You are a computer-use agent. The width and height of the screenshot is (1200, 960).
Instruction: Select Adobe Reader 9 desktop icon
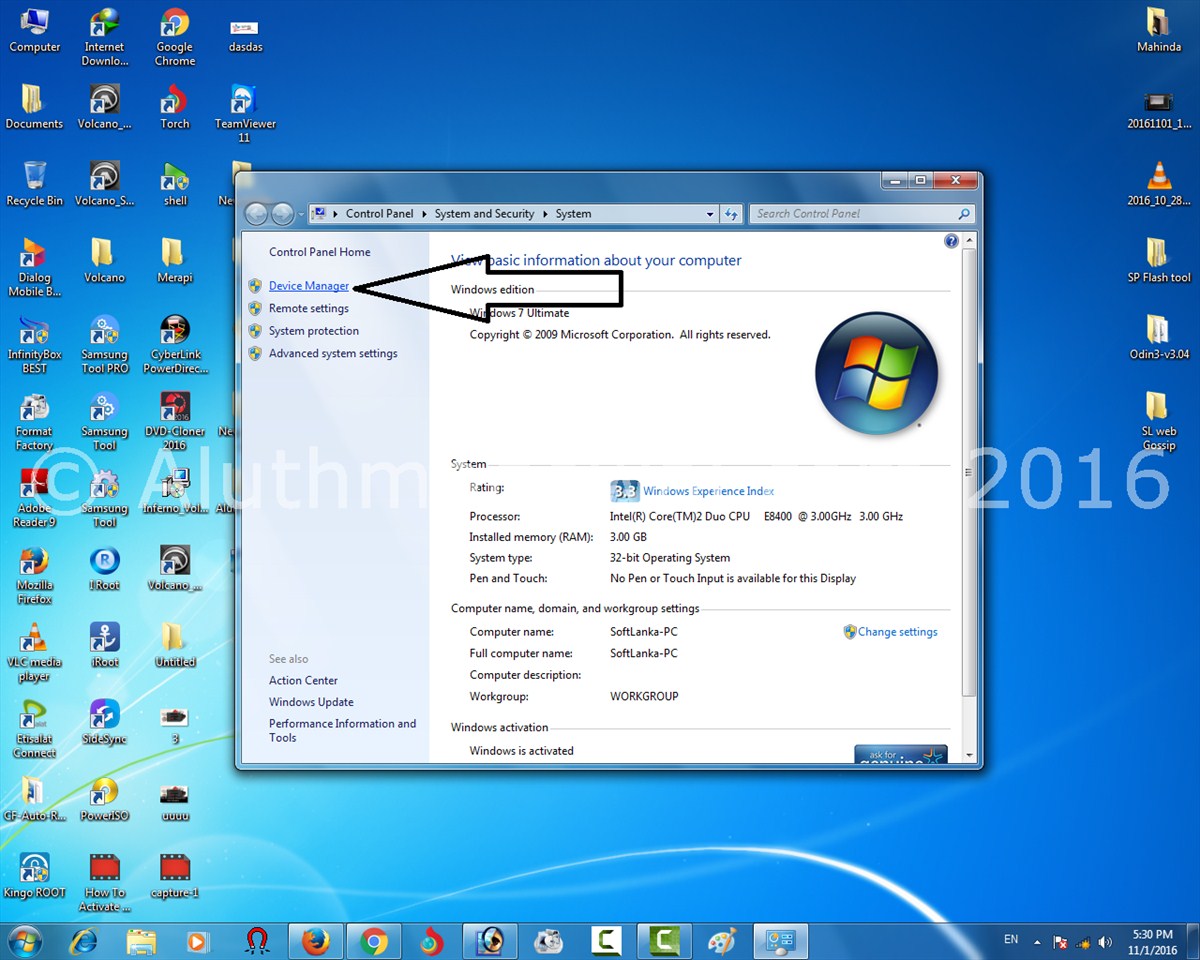35,499
